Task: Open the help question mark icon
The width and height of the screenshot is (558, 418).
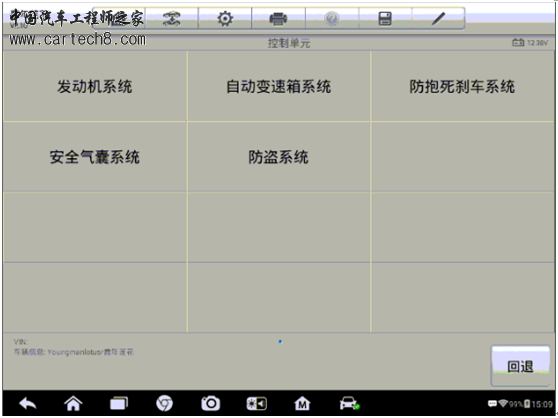Action: click(x=332, y=18)
